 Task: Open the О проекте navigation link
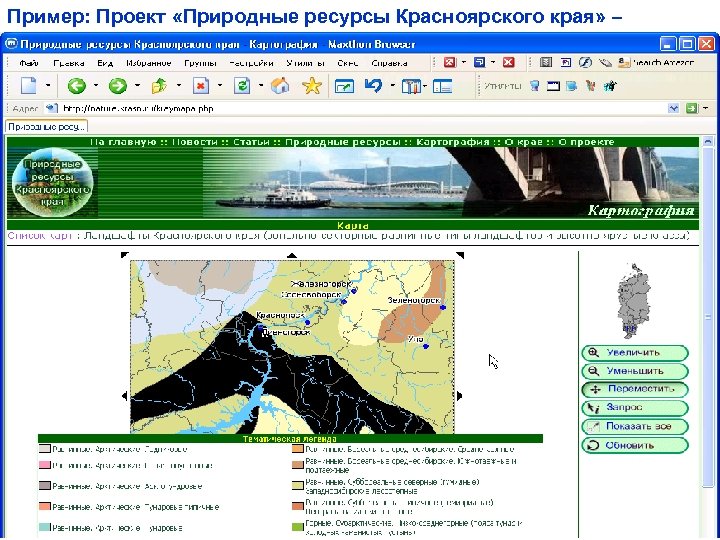tap(586, 142)
